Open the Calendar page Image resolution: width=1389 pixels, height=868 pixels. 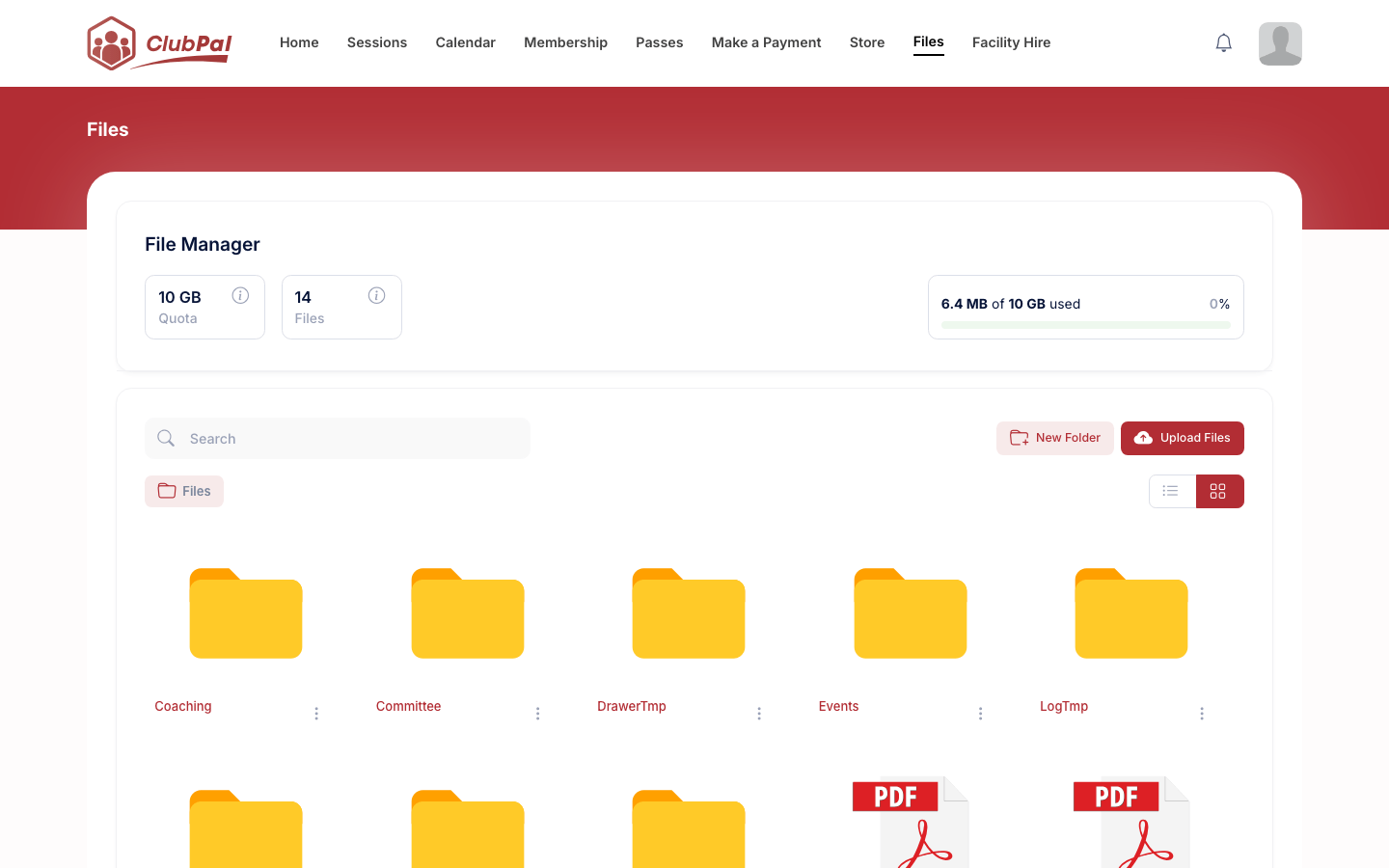pos(465,42)
